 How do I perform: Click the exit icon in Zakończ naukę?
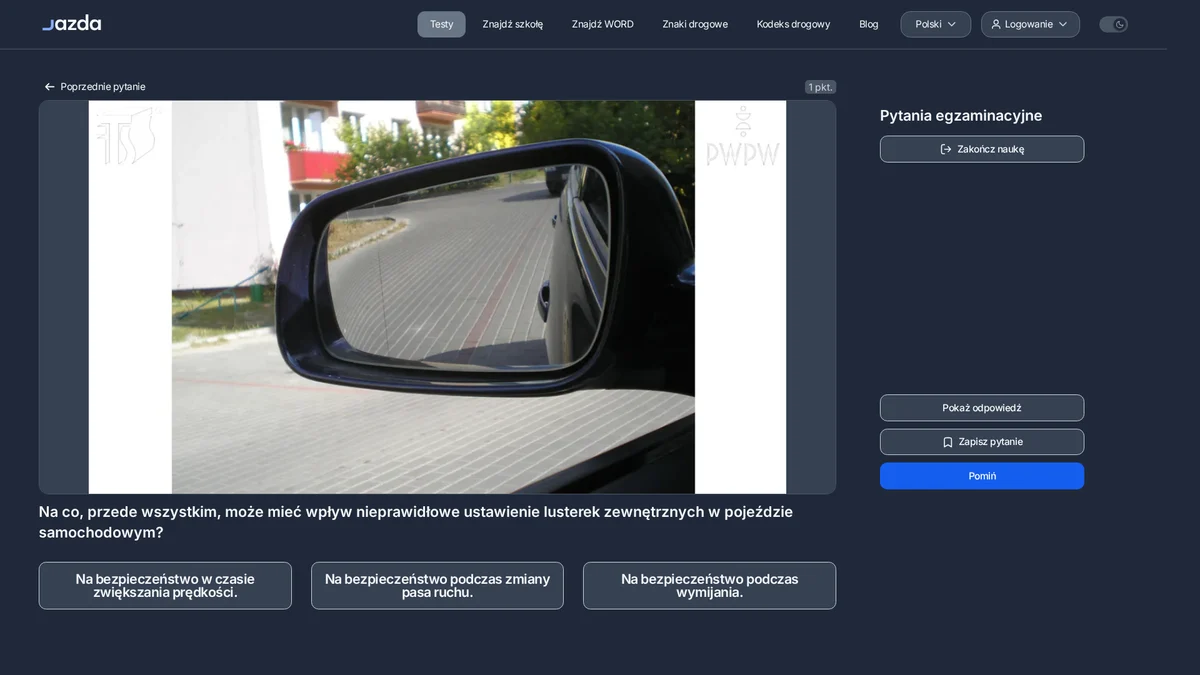[946, 149]
